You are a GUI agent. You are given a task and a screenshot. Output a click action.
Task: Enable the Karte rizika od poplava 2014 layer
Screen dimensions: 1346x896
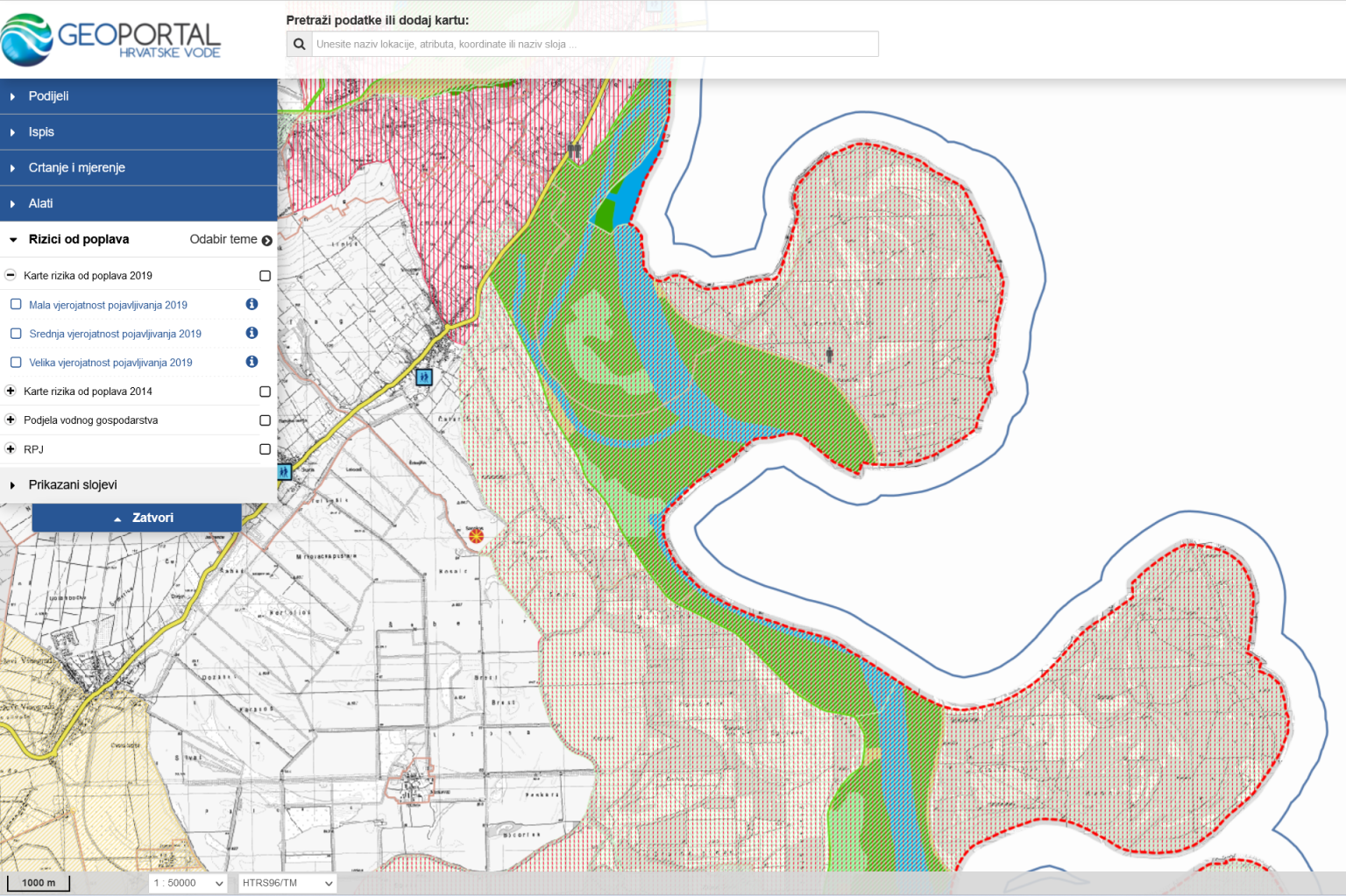pyautogui.click(x=265, y=392)
